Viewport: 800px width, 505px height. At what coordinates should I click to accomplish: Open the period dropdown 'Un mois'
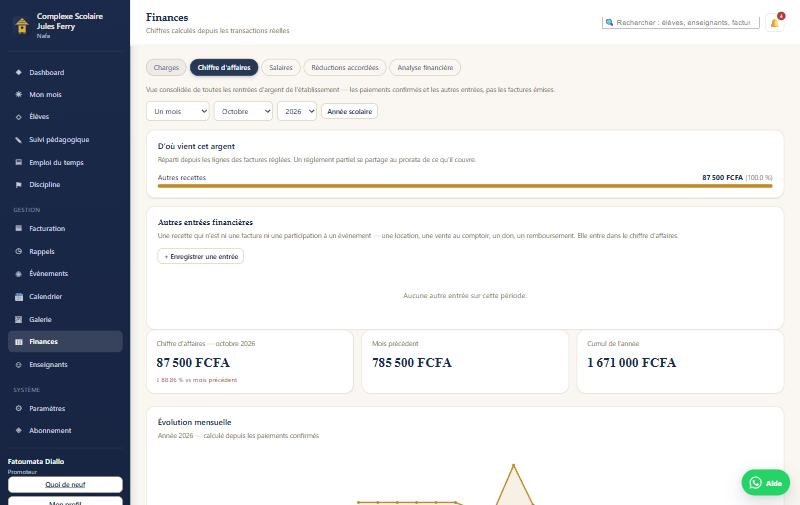click(x=178, y=111)
